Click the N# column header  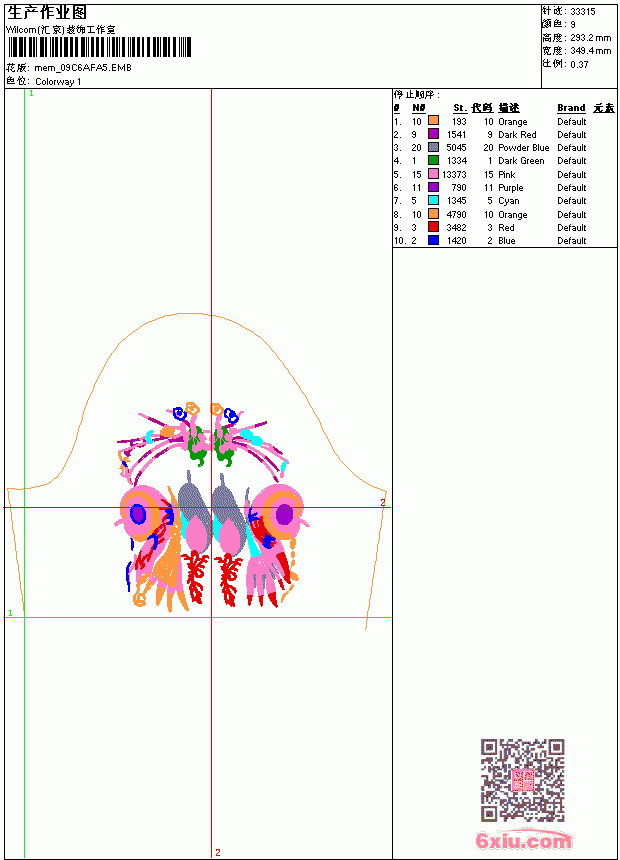[419, 108]
